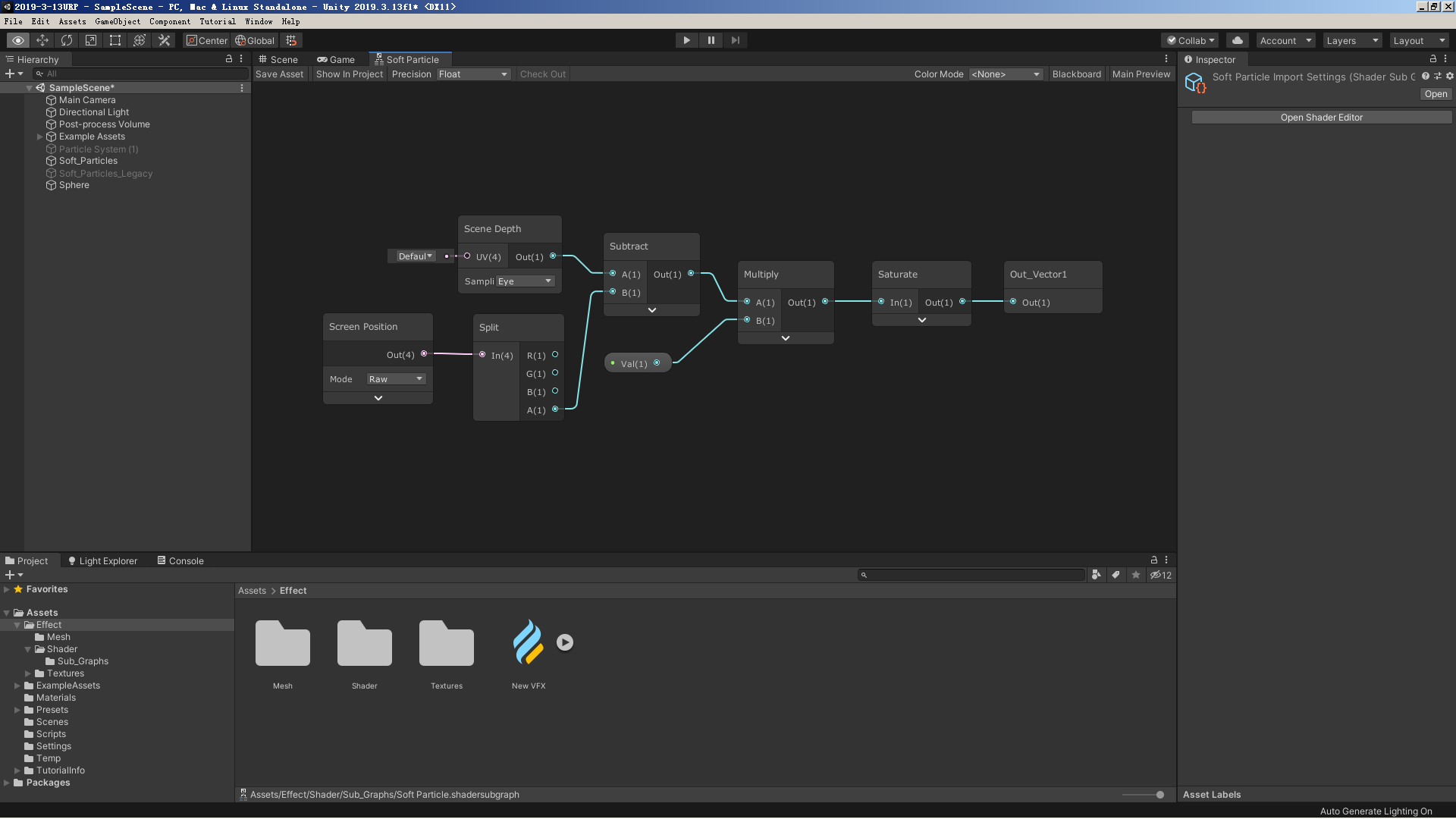The image size is (1456, 819).
Task: Open editor window options menu dots
Action: (1166, 58)
